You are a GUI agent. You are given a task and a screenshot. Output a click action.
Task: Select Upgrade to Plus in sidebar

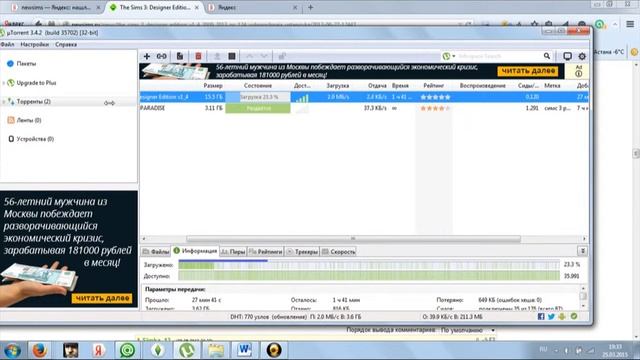[36, 83]
